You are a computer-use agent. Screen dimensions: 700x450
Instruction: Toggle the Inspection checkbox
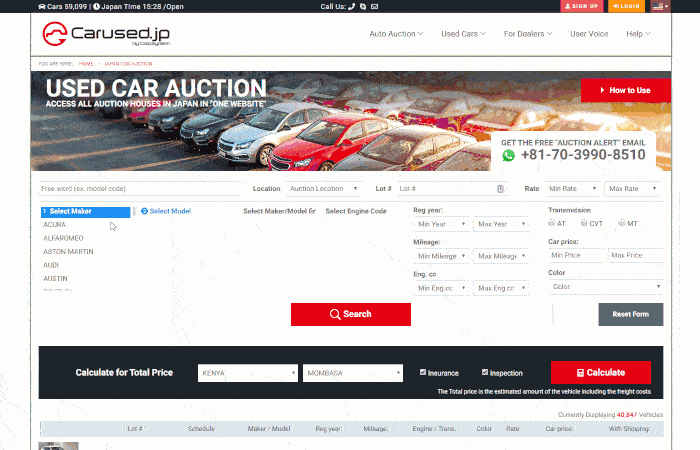point(485,372)
